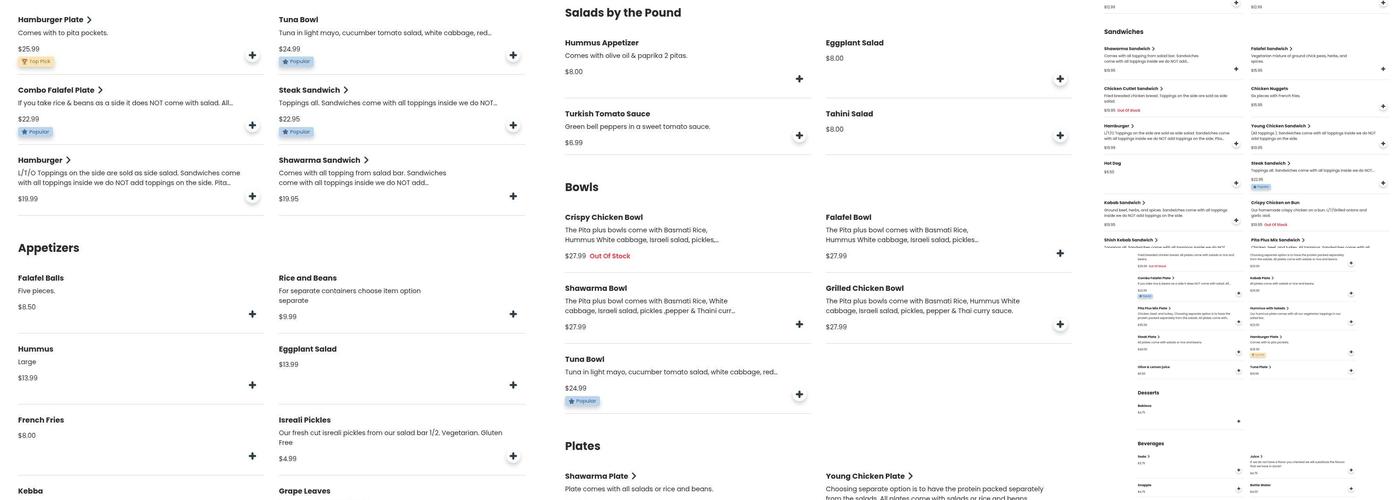
Task: Expand the Combo Falafel Plate chevron
Action: [100, 90]
